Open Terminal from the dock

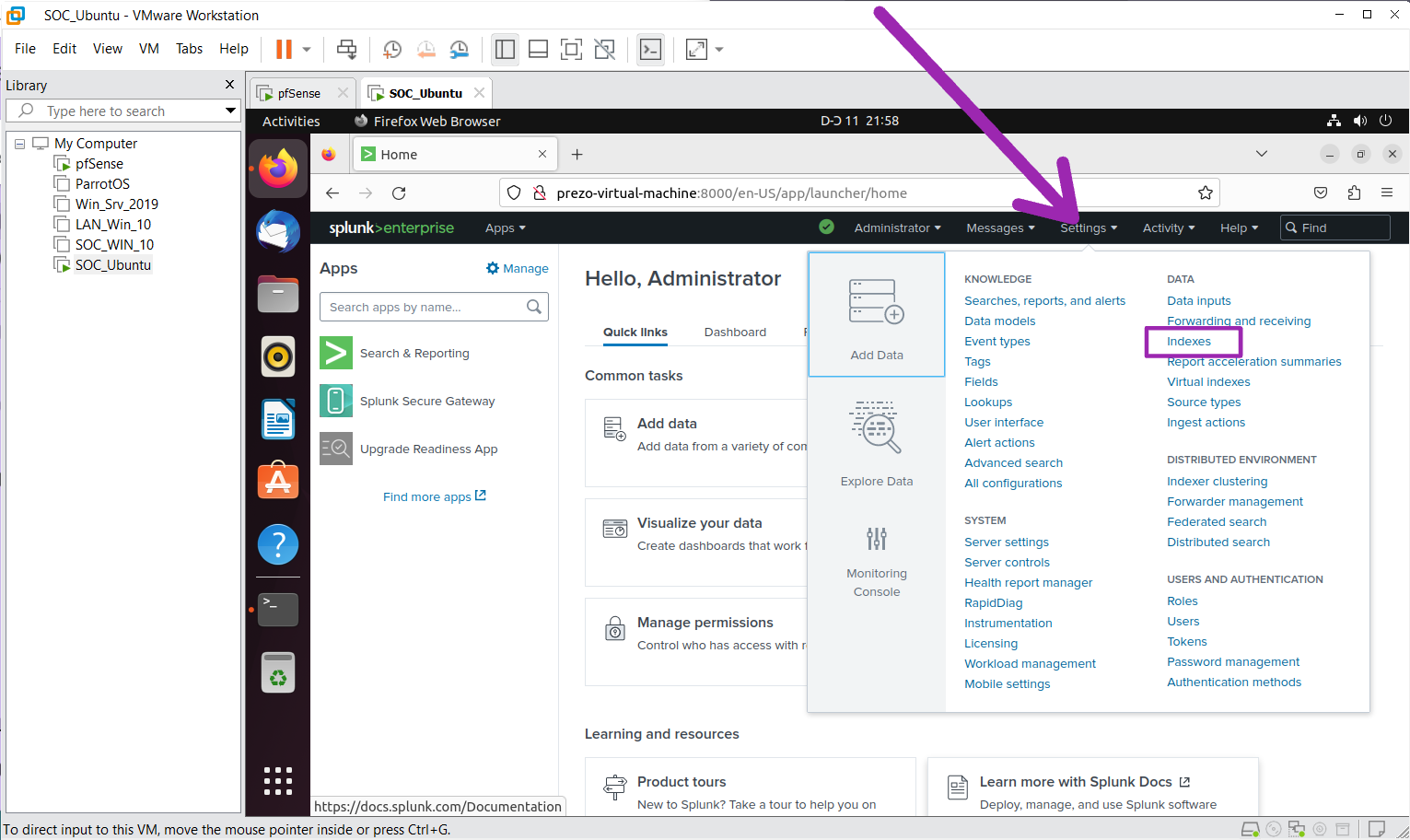click(x=278, y=610)
